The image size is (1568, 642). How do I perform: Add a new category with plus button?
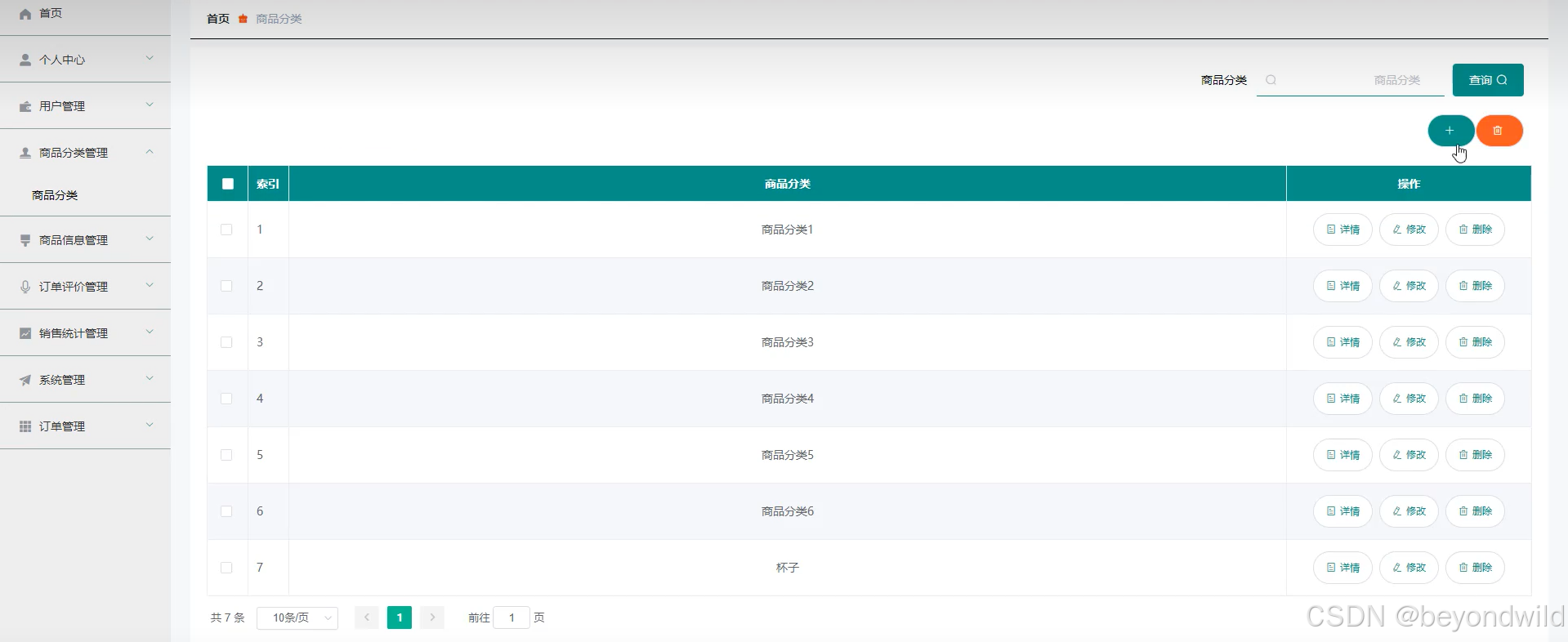(x=1450, y=131)
